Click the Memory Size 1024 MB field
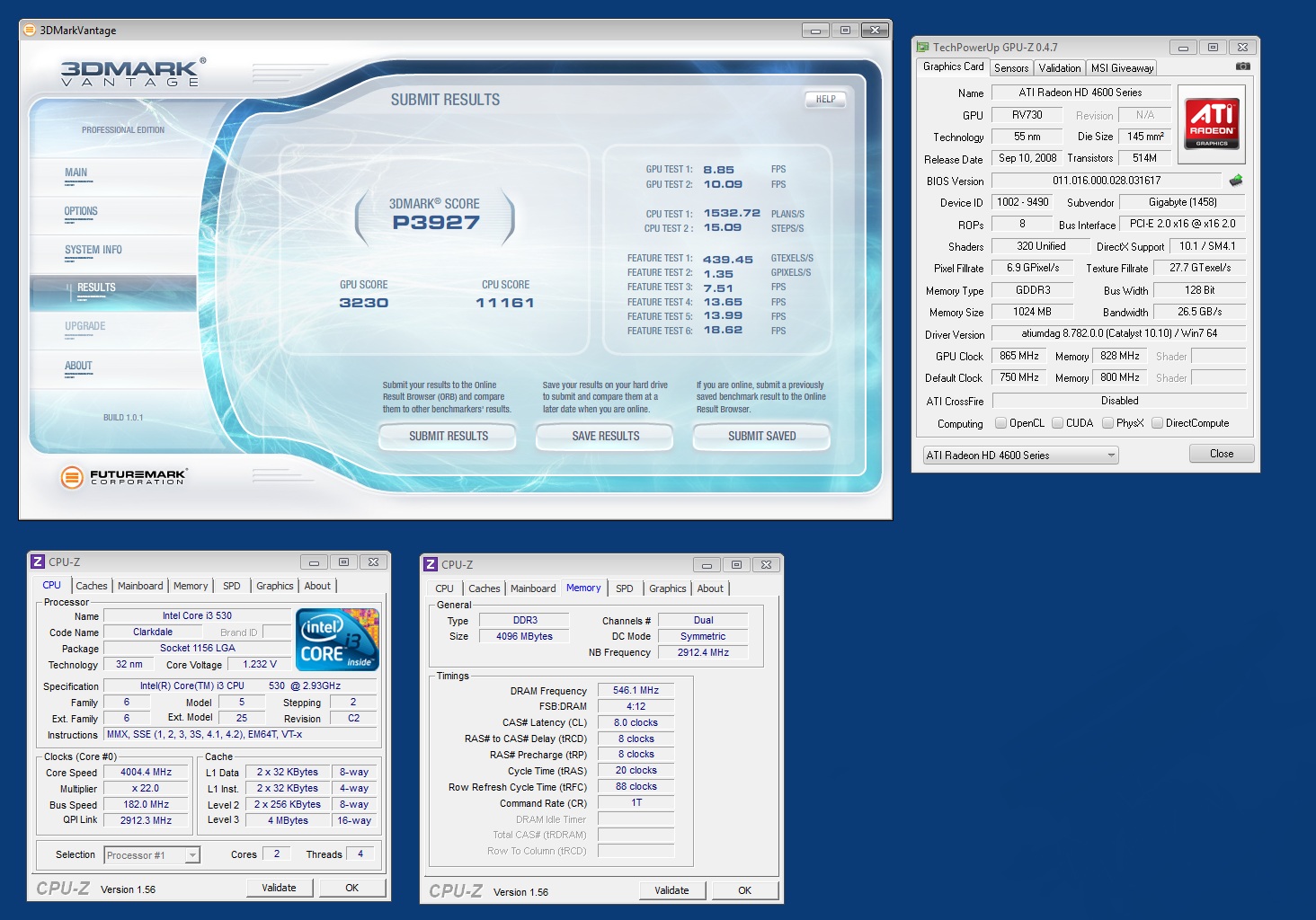The image size is (1316, 920). (1033, 312)
